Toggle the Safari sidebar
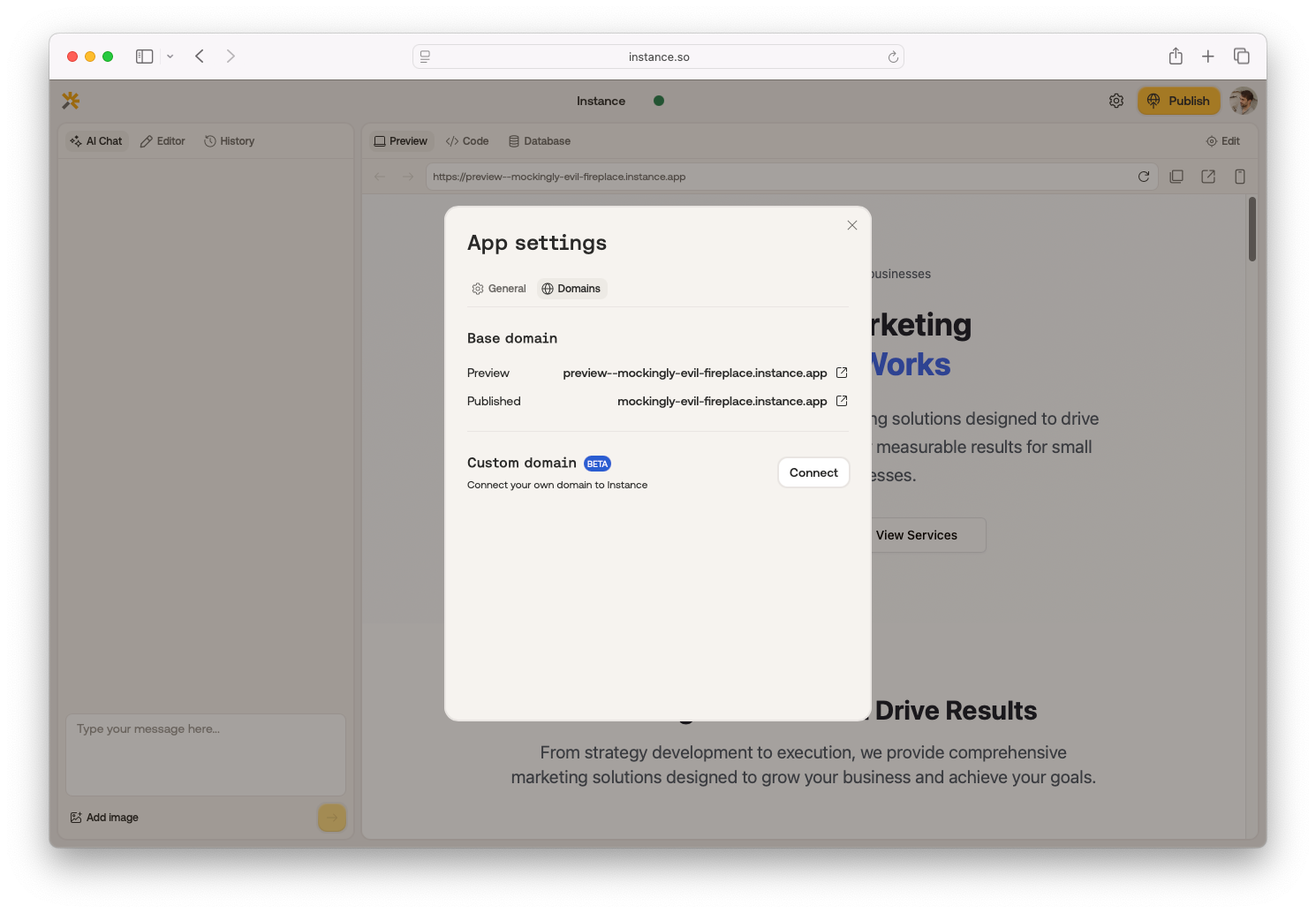The height and width of the screenshot is (913, 1316). (145, 57)
